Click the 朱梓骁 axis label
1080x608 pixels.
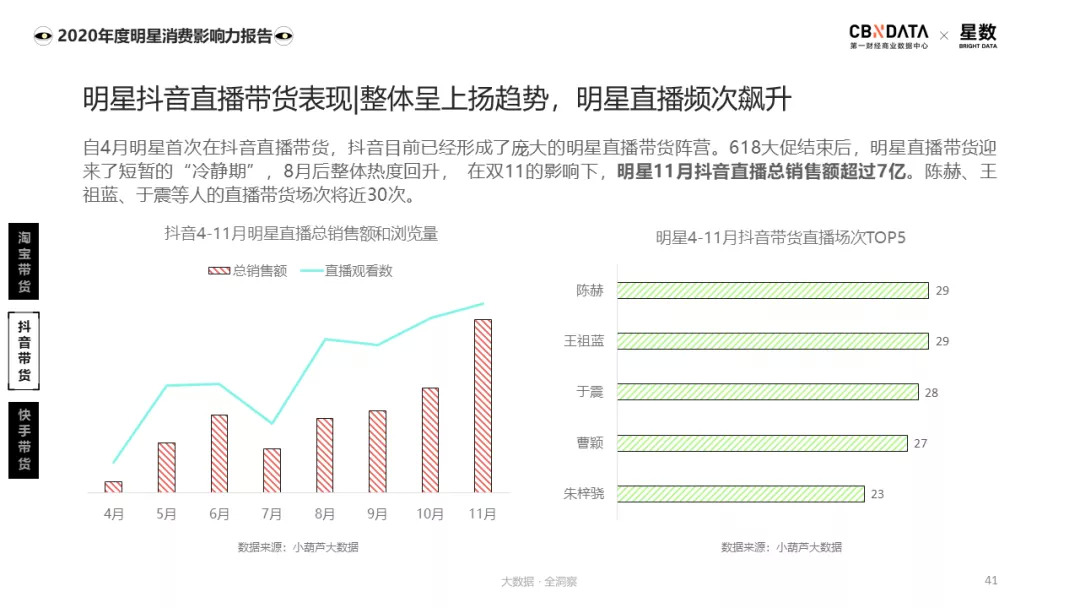pos(583,494)
